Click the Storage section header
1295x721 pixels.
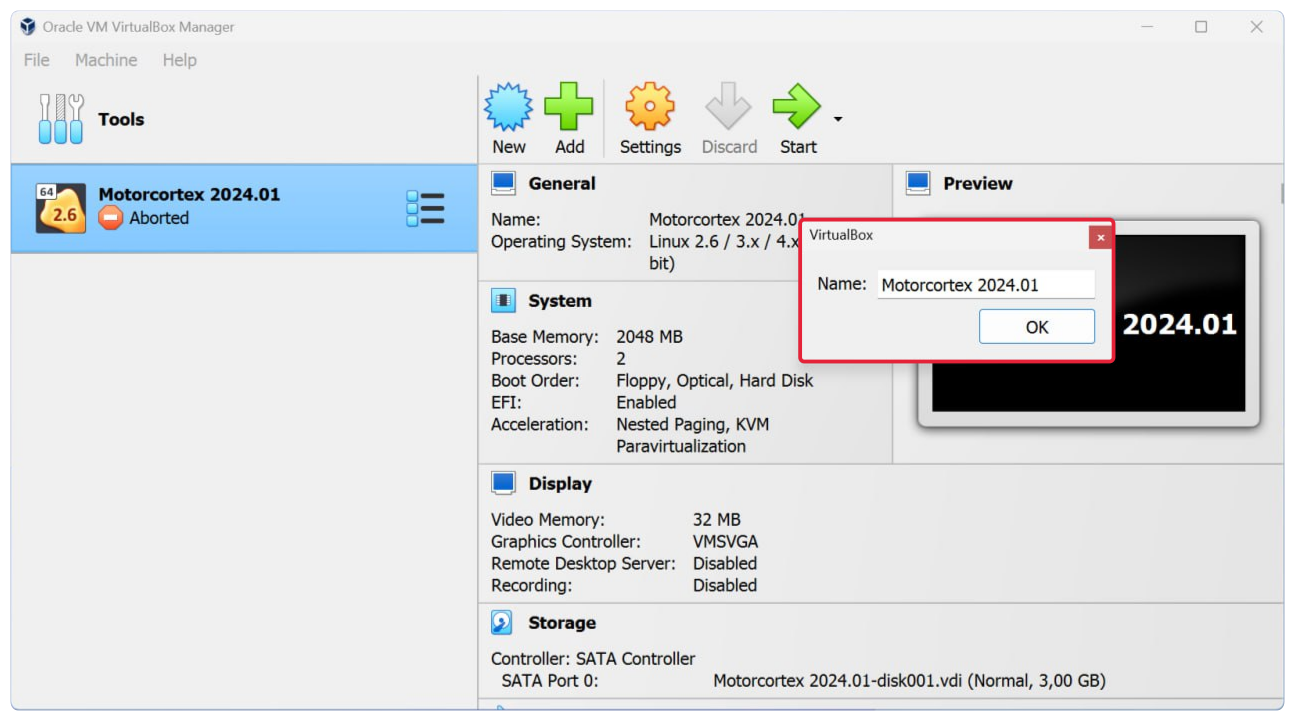[562, 623]
